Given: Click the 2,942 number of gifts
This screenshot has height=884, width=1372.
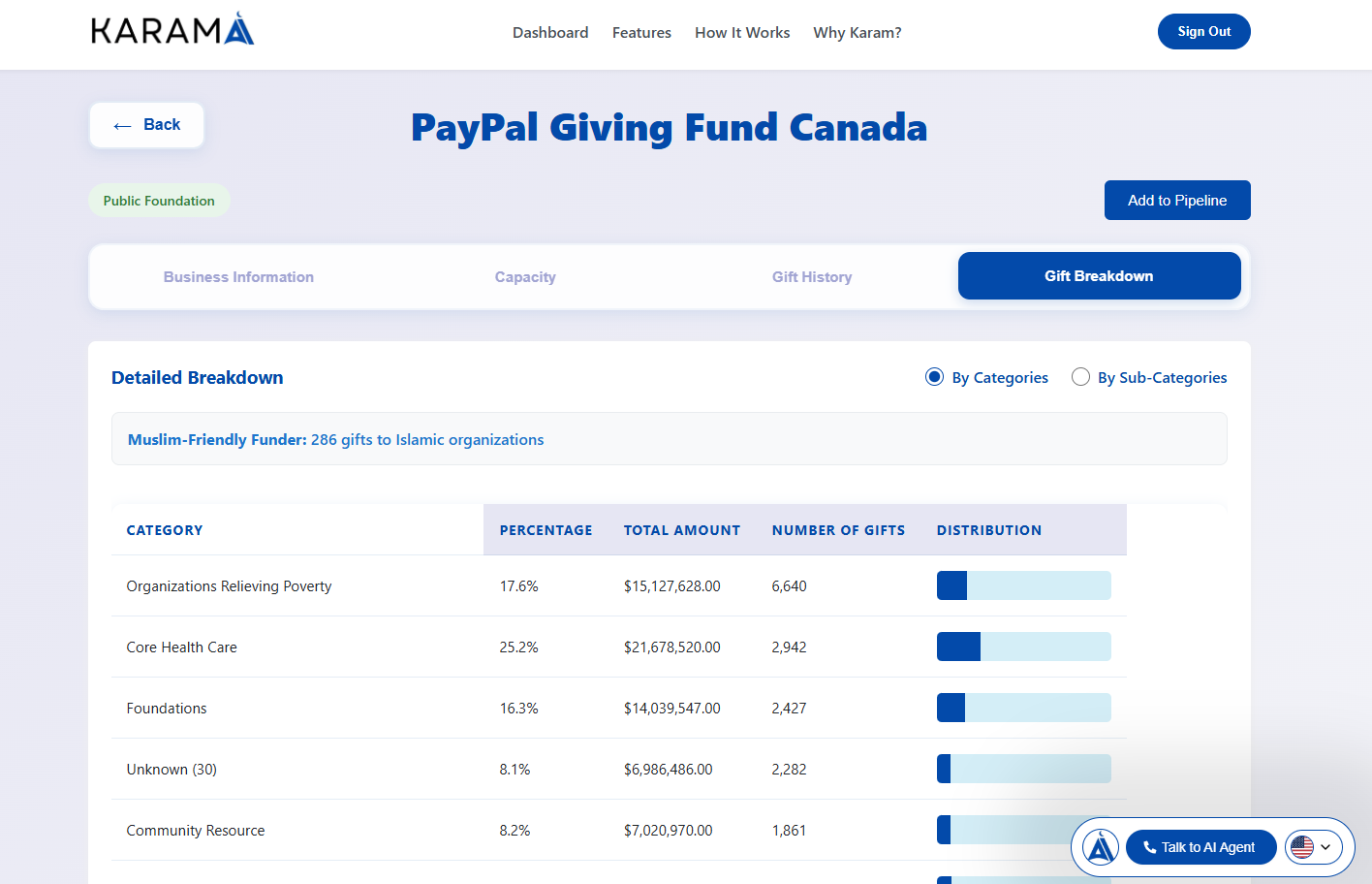Looking at the screenshot, I should point(790,647).
